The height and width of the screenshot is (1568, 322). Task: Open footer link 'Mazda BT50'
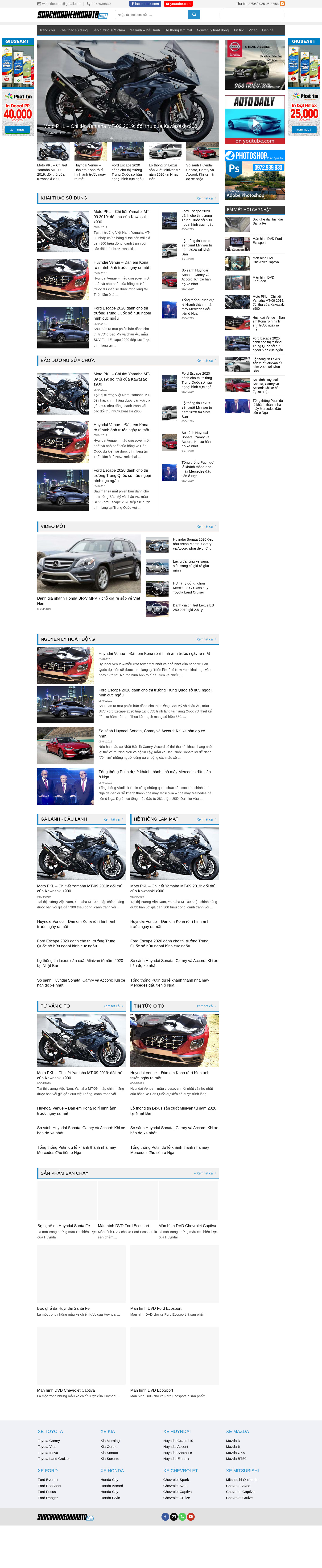pos(236,1458)
